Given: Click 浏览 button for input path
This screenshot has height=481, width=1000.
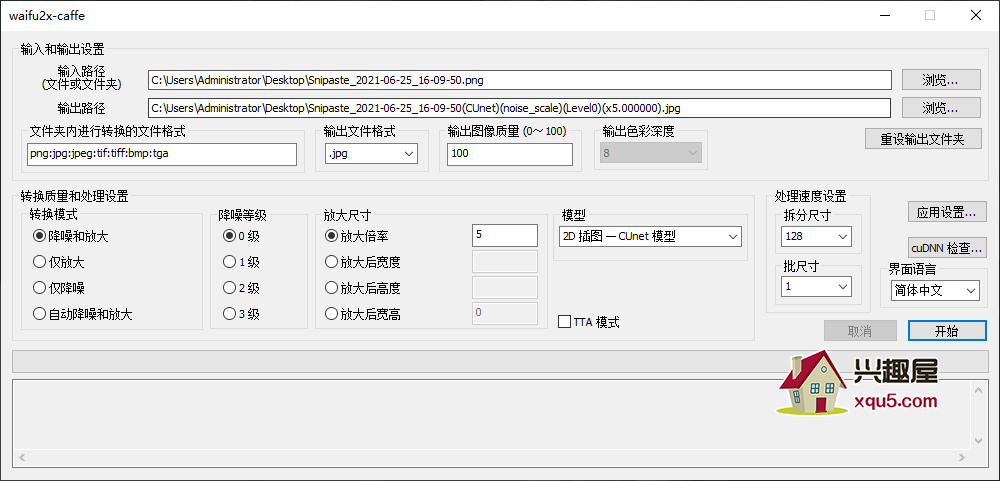Looking at the screenshot, I should click(941, 80).
